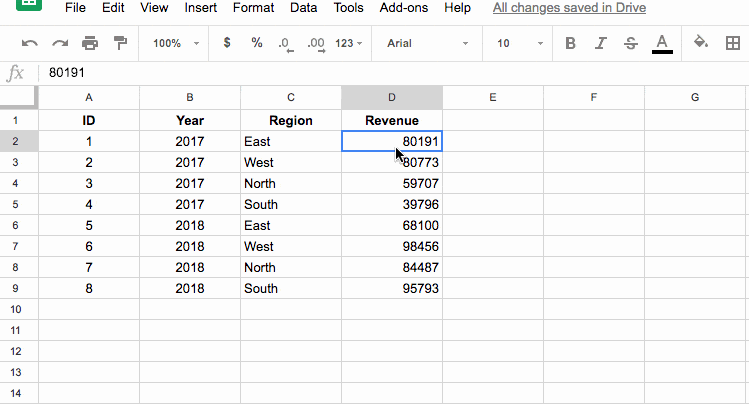Format as percent icon
Viewport: 749px width, 404px height.
[x=257, y=43]
